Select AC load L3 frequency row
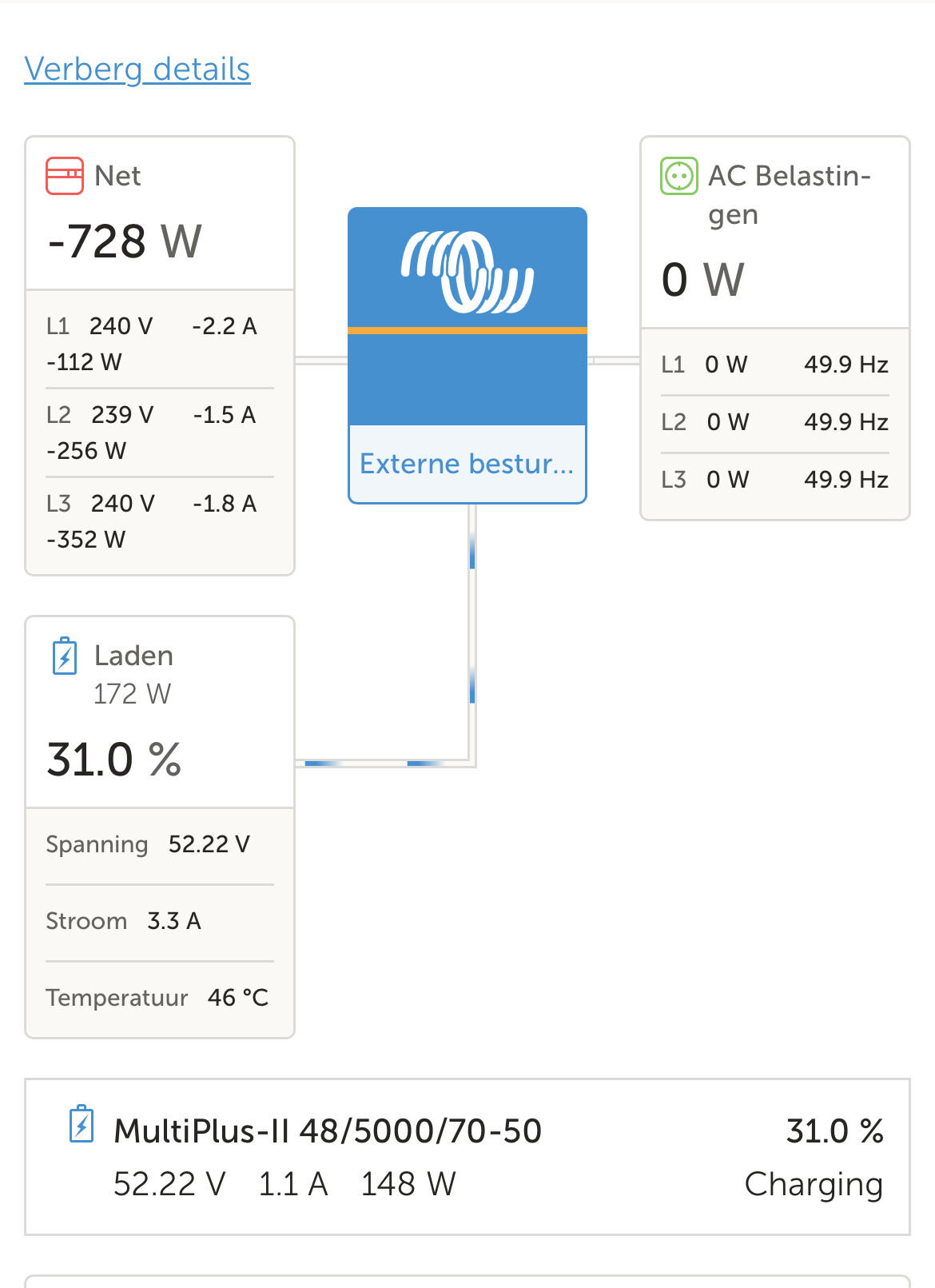935x1288 pixels. click(x=774, y=480)
